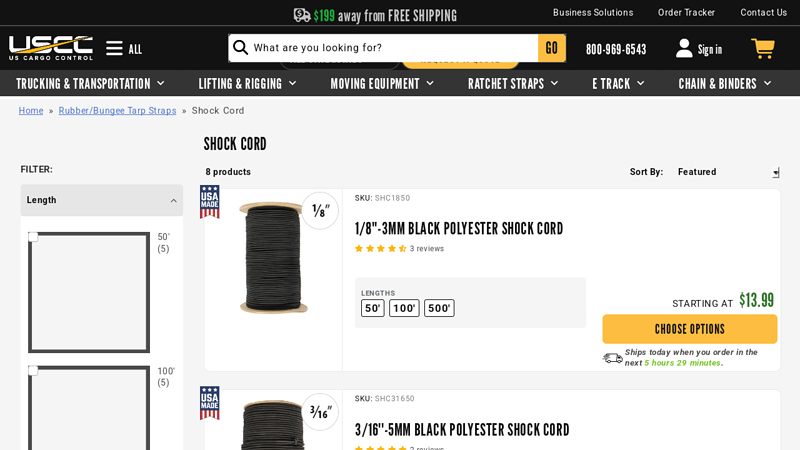Click the Choose Options button
The width and height of the screenshot is (800, 450).
point(689,329)
